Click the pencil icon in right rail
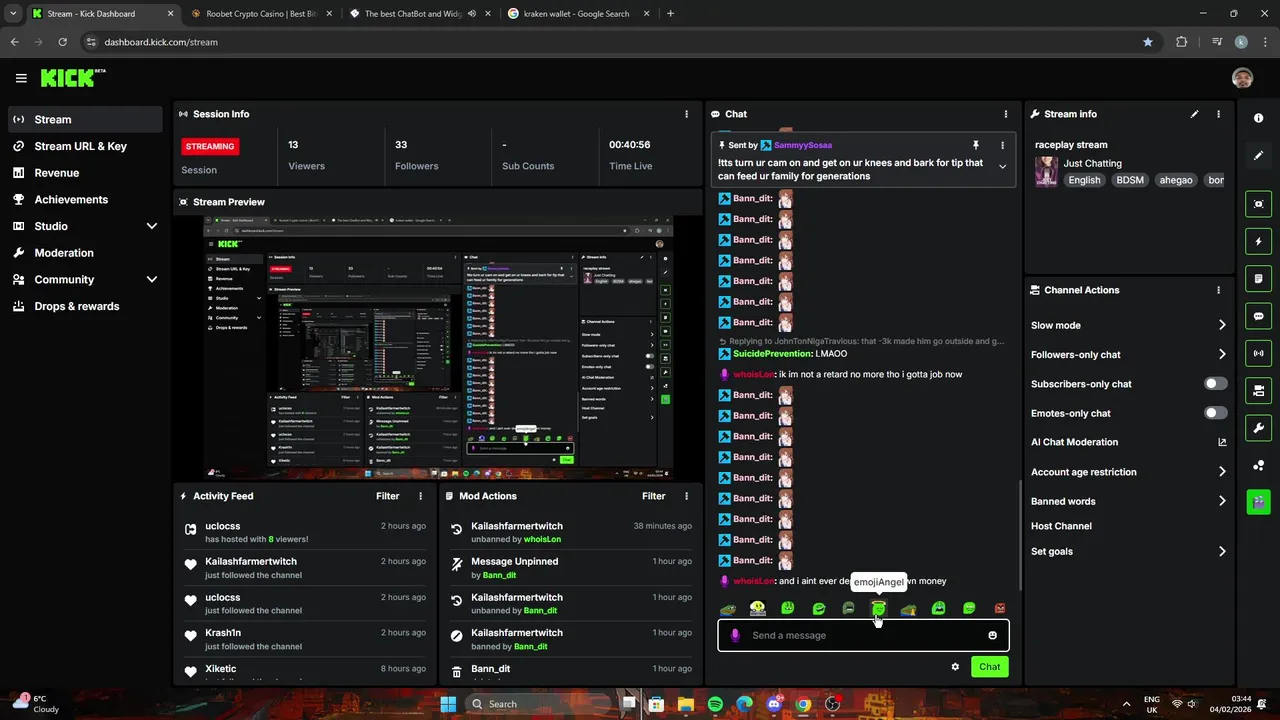1280x720 pixels. pos(1258,156)
